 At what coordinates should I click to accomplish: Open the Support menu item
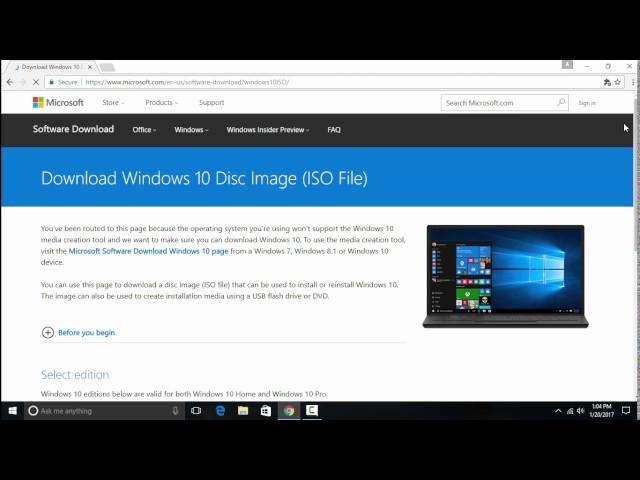[x=211, y=102]
